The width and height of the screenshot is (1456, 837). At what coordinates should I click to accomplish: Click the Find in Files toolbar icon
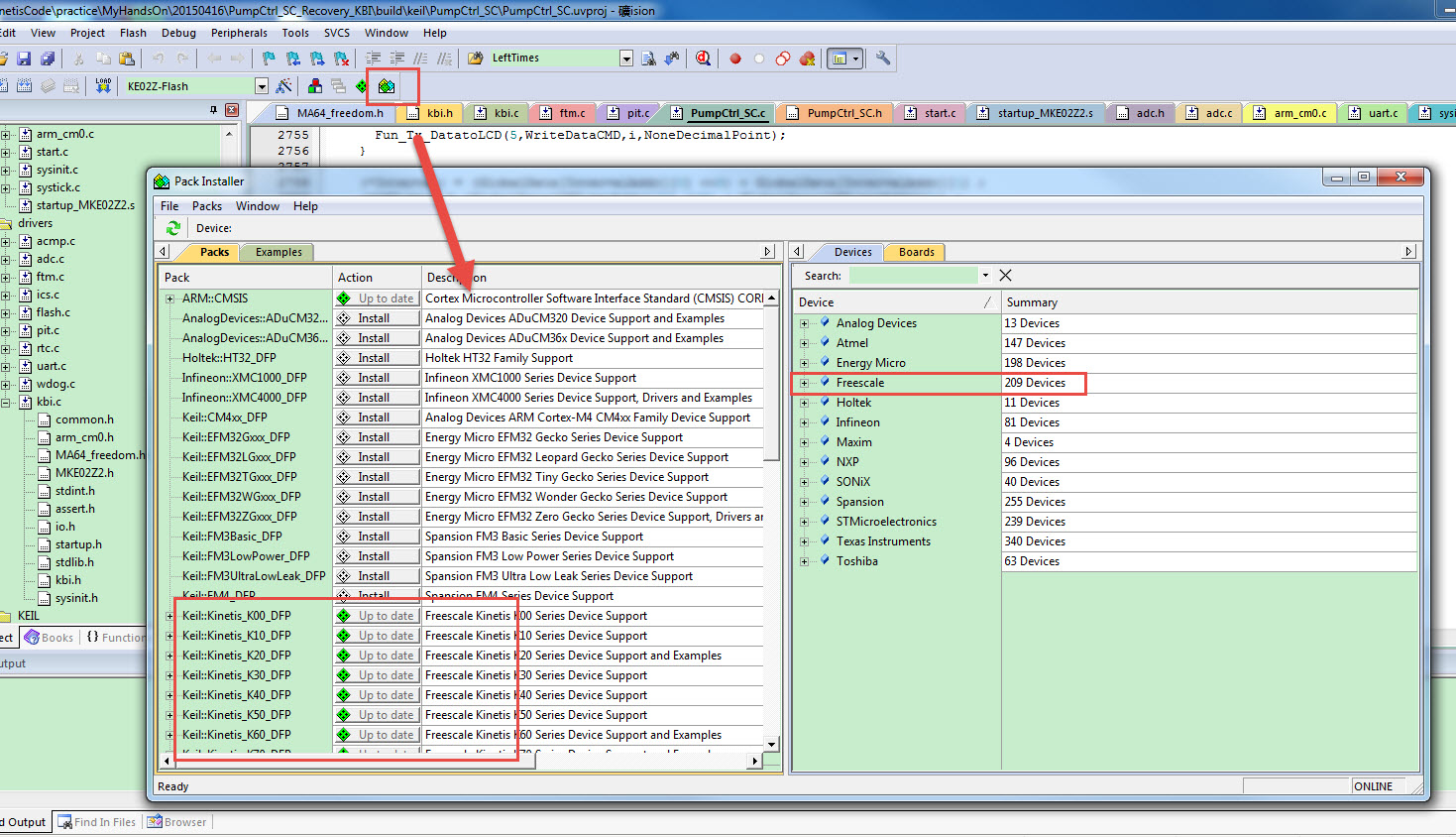coord(475,59)
